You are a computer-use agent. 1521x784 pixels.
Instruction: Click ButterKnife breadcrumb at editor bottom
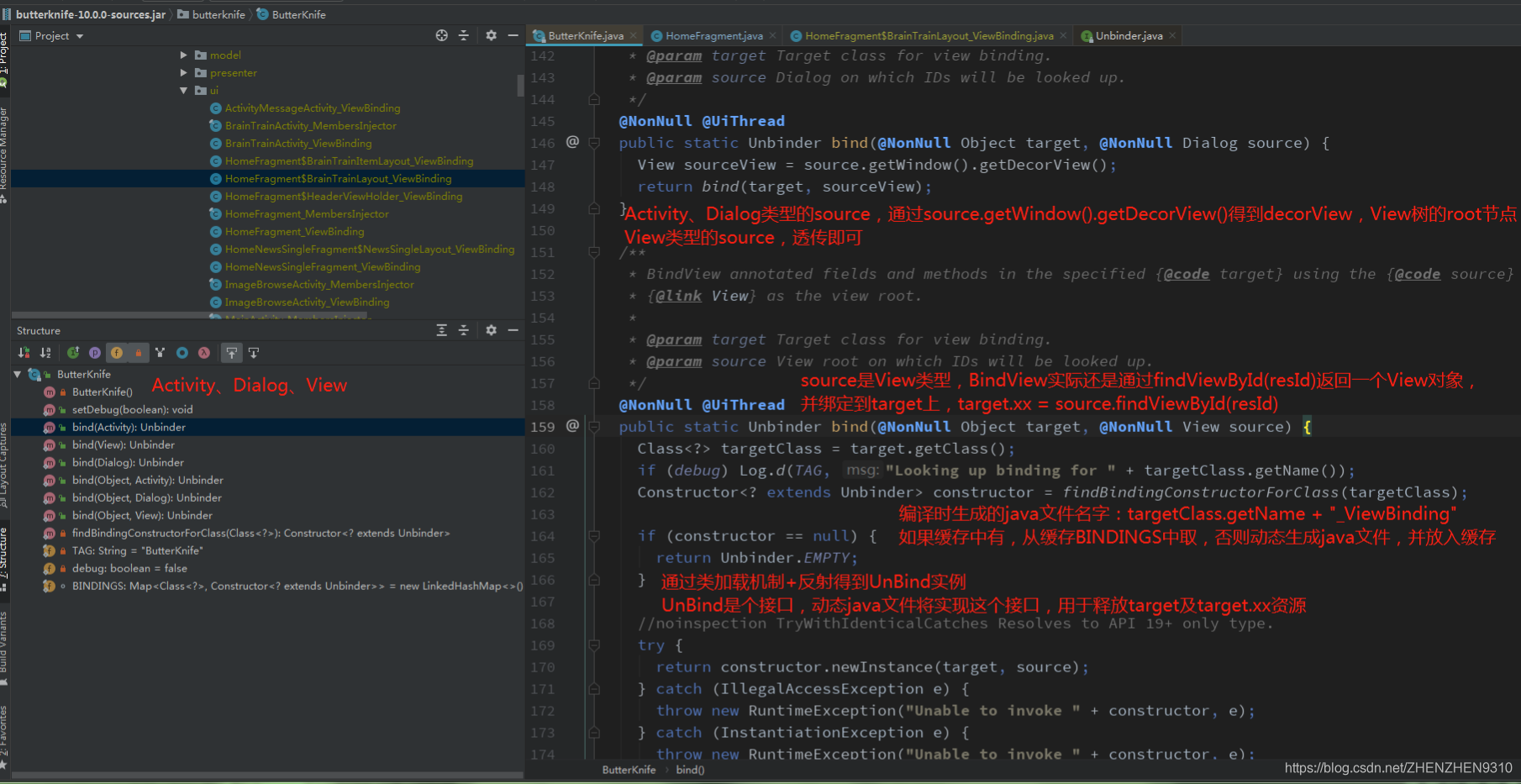(x=629, y=770)
